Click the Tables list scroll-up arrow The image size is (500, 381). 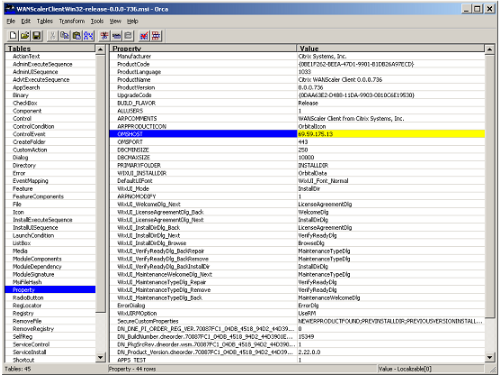100,49
